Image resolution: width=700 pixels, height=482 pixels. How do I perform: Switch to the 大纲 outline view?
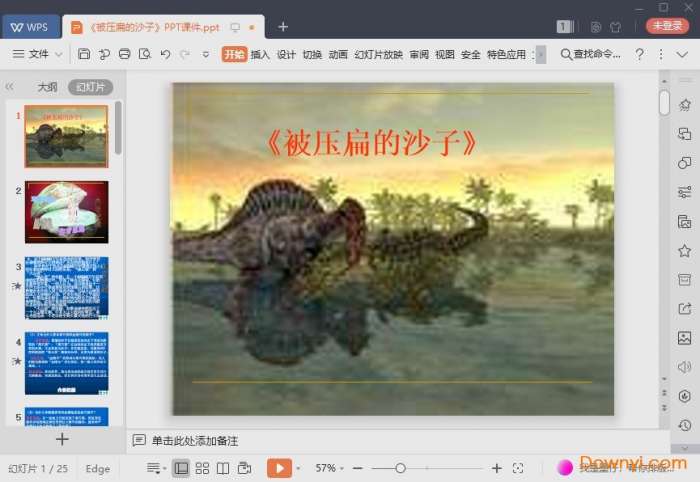coord(47,87)
